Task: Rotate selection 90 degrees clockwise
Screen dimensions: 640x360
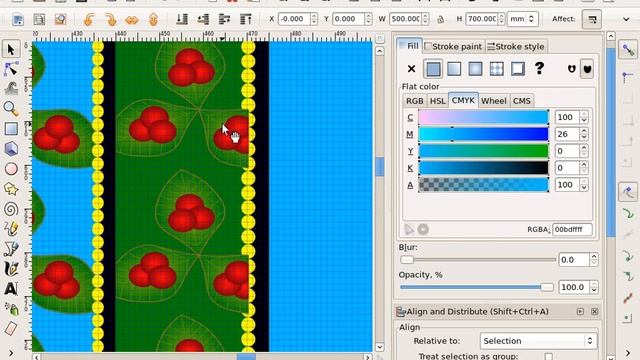Action: point(110,19)
